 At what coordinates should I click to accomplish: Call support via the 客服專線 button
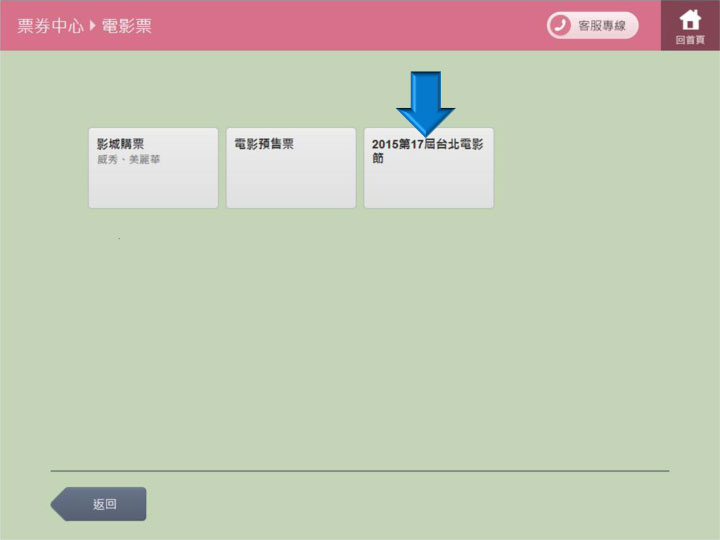click(x=592, y=26)
